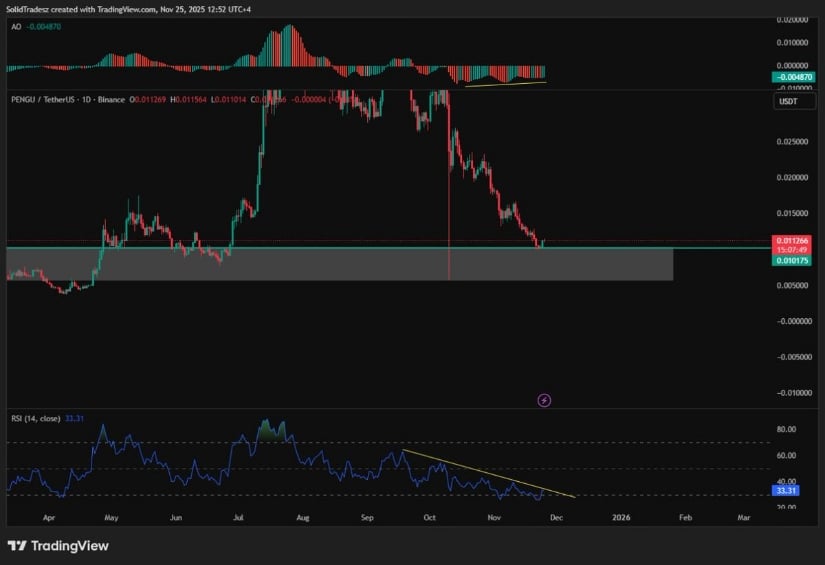Click the Jul label on time axis
Screen dimensions: 825x565
pos(239,518)
